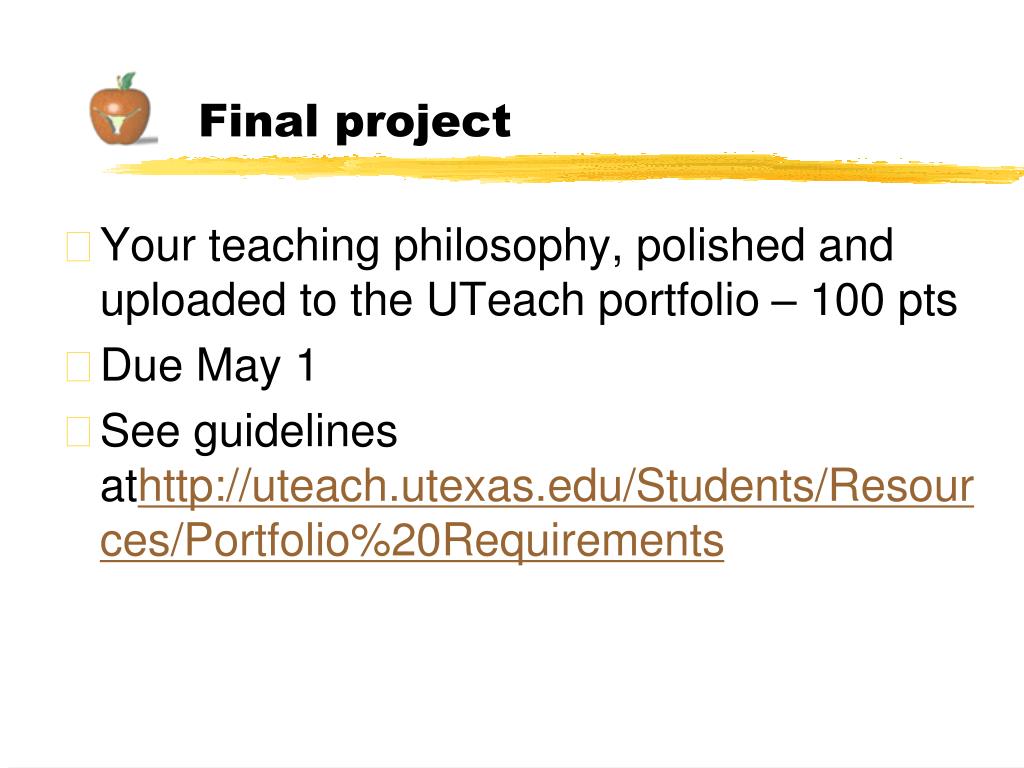Click the word 'at' before the link
Screen dimensions: 1024x768
119,488
